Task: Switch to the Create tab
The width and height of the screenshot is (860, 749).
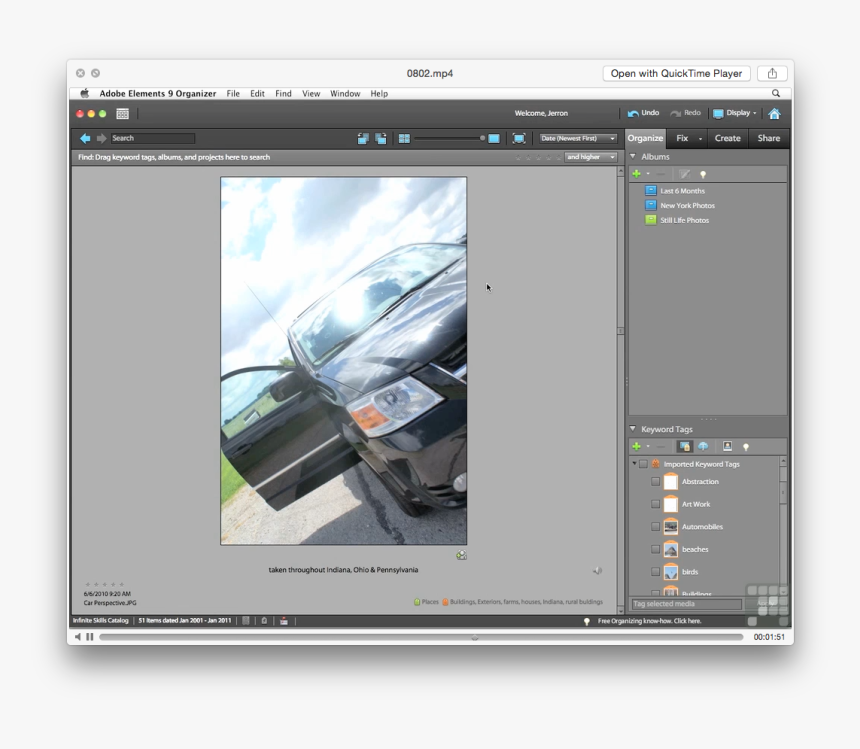Action: tap(727, 138)
